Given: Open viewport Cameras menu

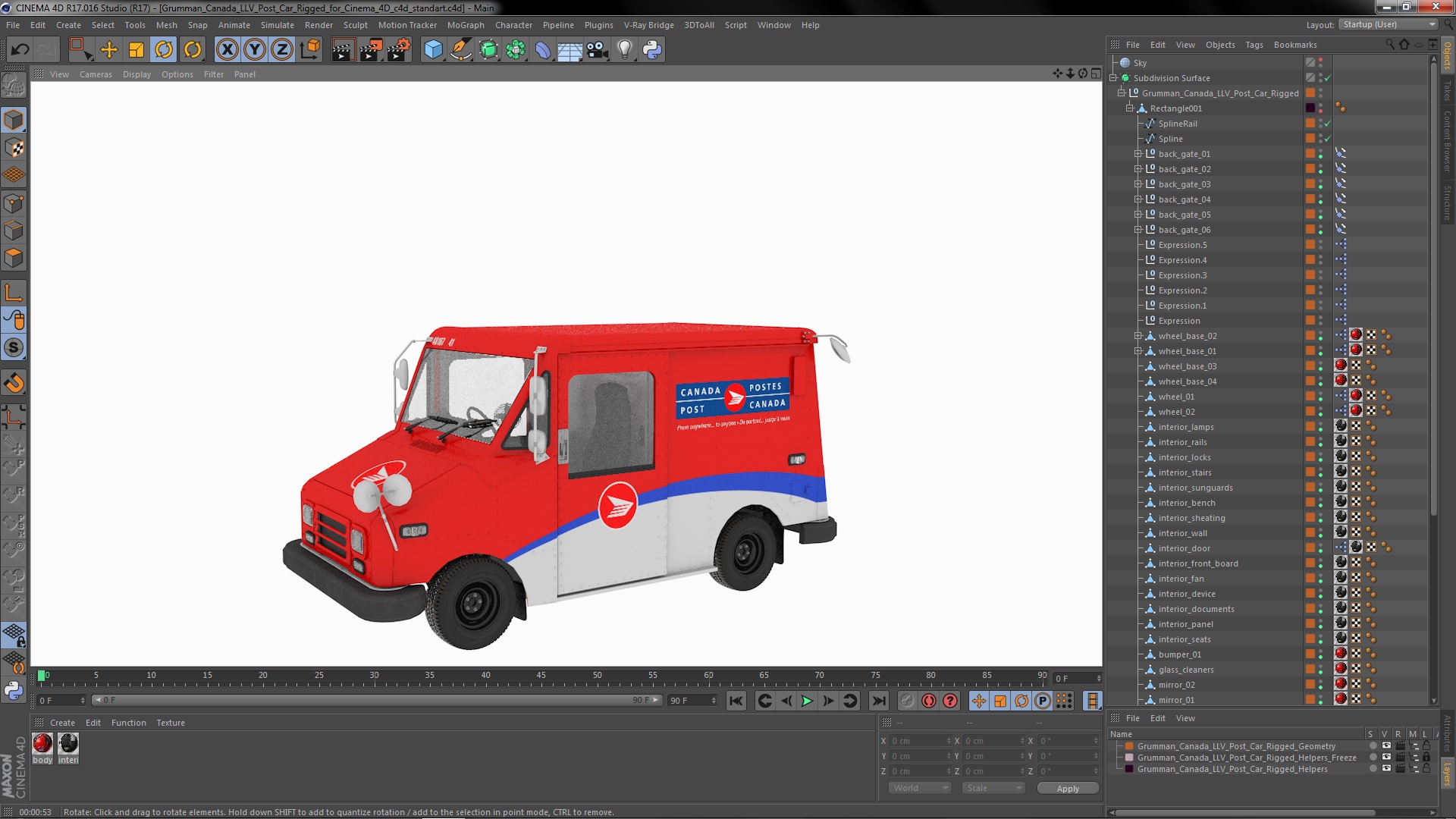Looking at the screenshot, I should coord(96,74).
